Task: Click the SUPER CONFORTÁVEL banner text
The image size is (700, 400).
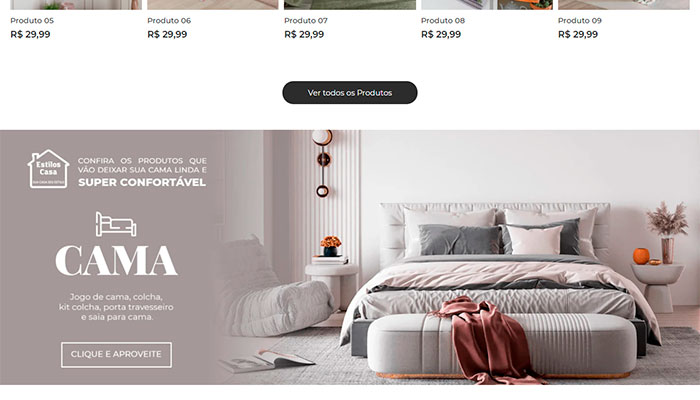Action: (x=142, y=182)
